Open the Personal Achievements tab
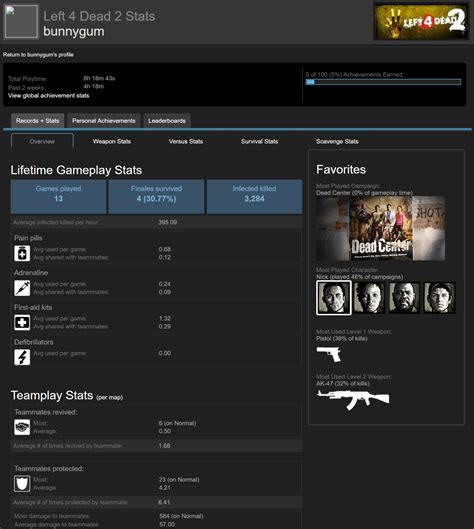 tap(104, 120)
